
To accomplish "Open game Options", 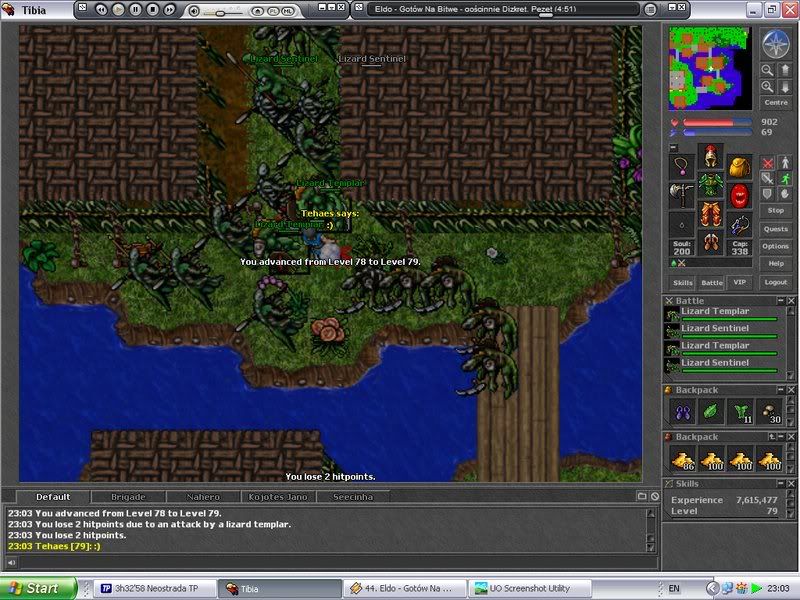I will (776, 246).
